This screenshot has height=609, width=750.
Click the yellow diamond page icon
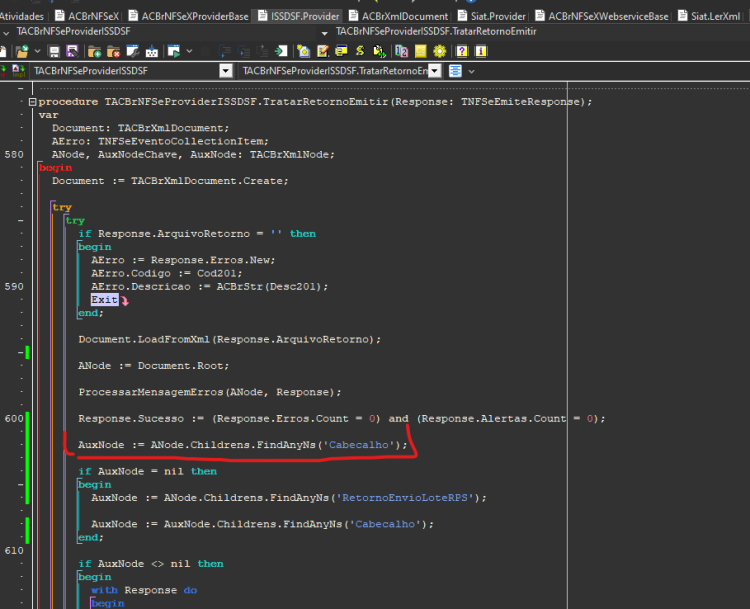[303, 51]
